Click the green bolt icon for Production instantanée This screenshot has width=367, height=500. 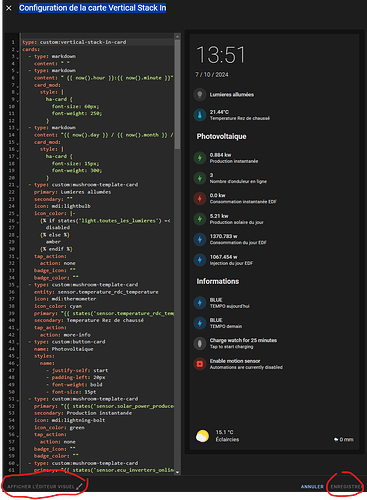[200, 158]
